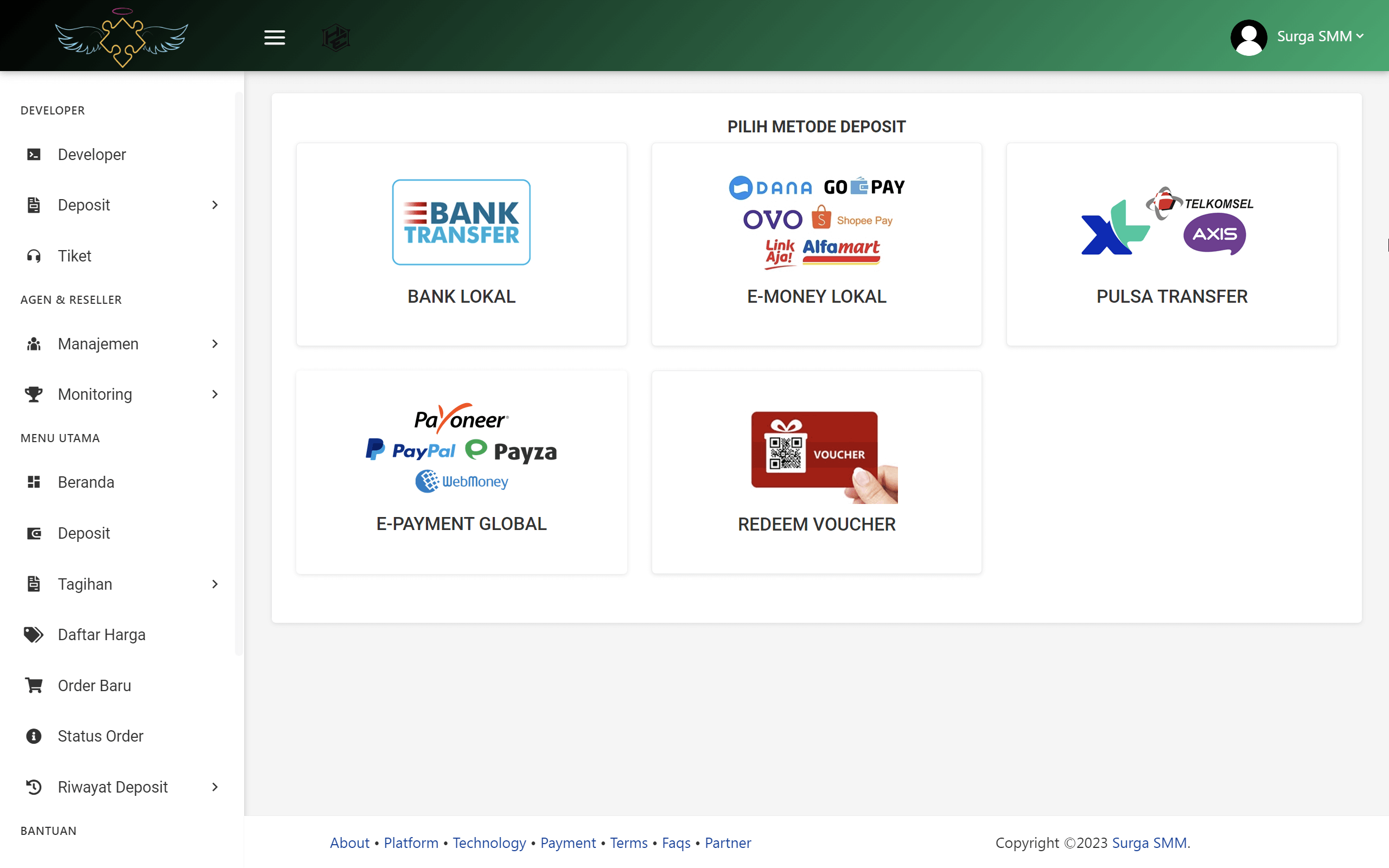Image resolution: width=1389 pixels, height=868 pixels.
Task: Open Order Baru shopping cart icon
Action: coord(33,685)
